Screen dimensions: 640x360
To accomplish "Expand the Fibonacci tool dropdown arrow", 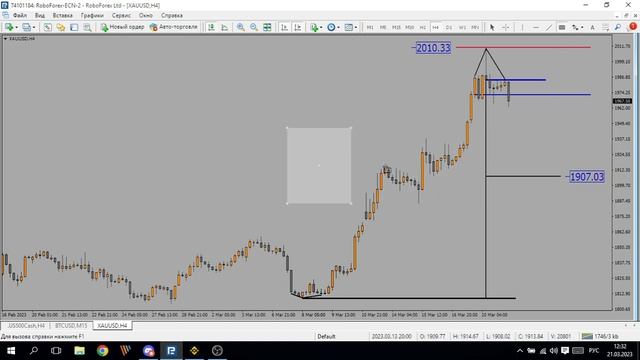I will click(582, 28).
